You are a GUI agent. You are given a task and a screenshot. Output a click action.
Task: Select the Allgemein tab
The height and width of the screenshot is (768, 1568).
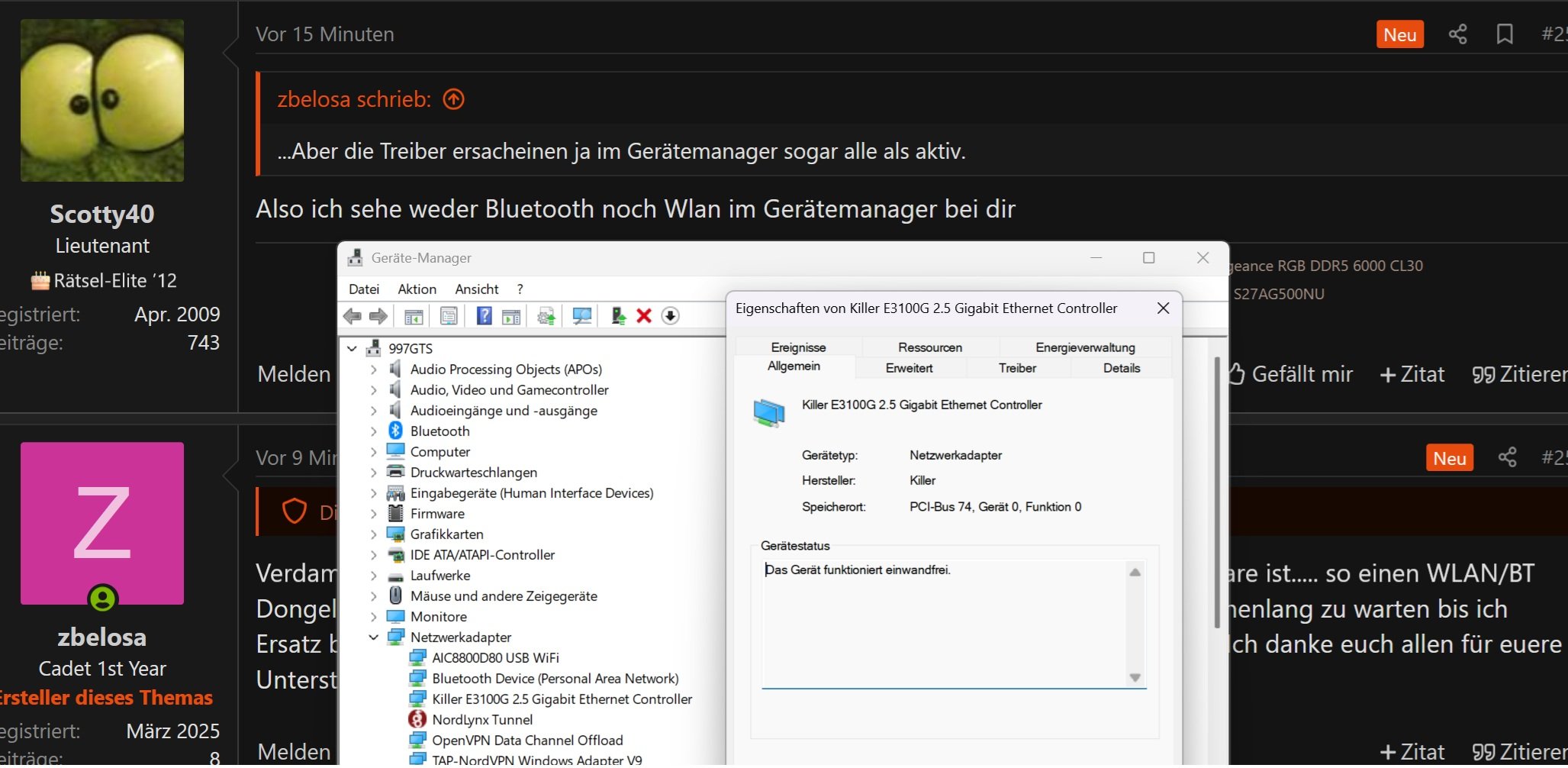pos(794,366)
